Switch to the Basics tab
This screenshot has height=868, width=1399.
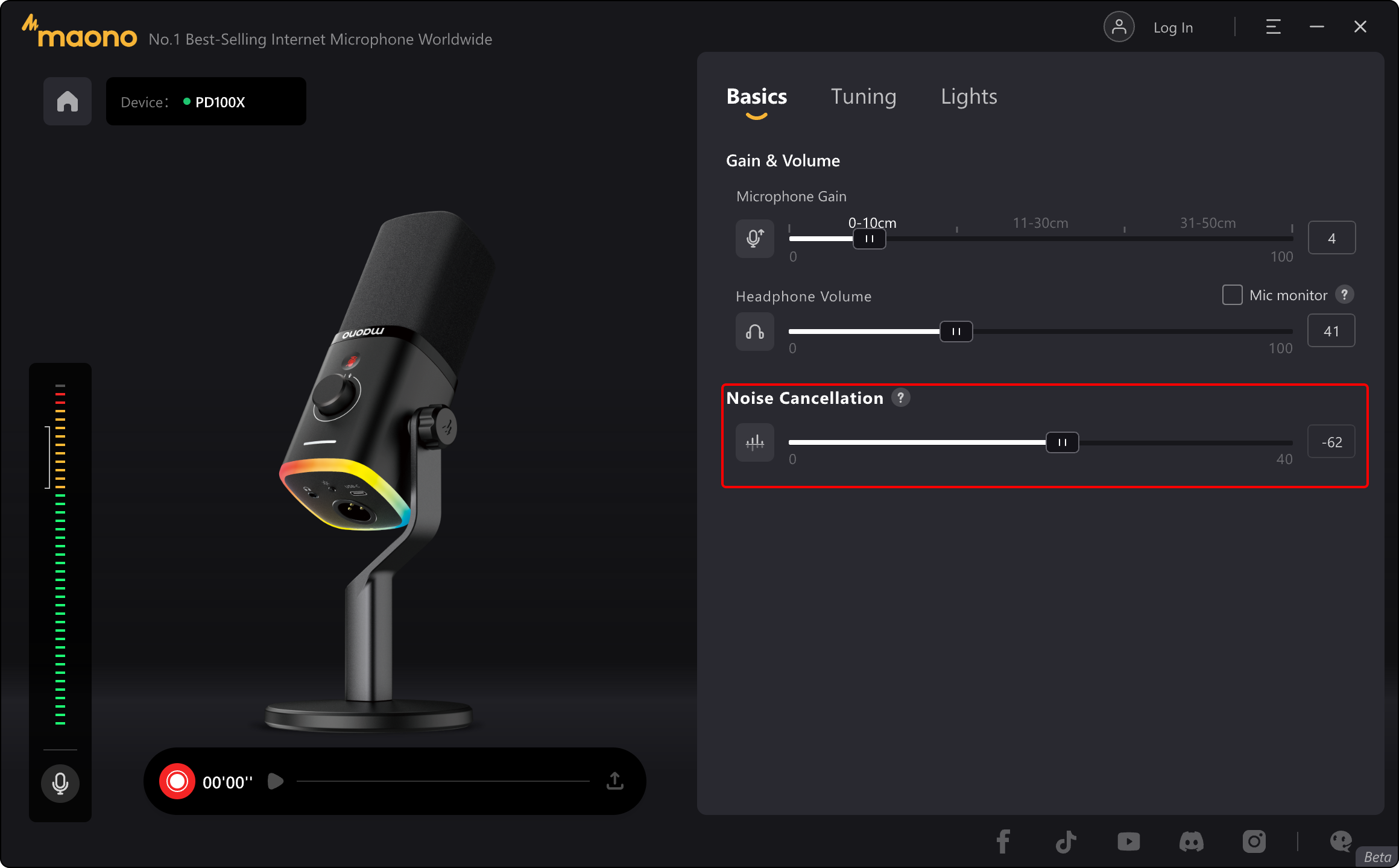click(757, 96)
